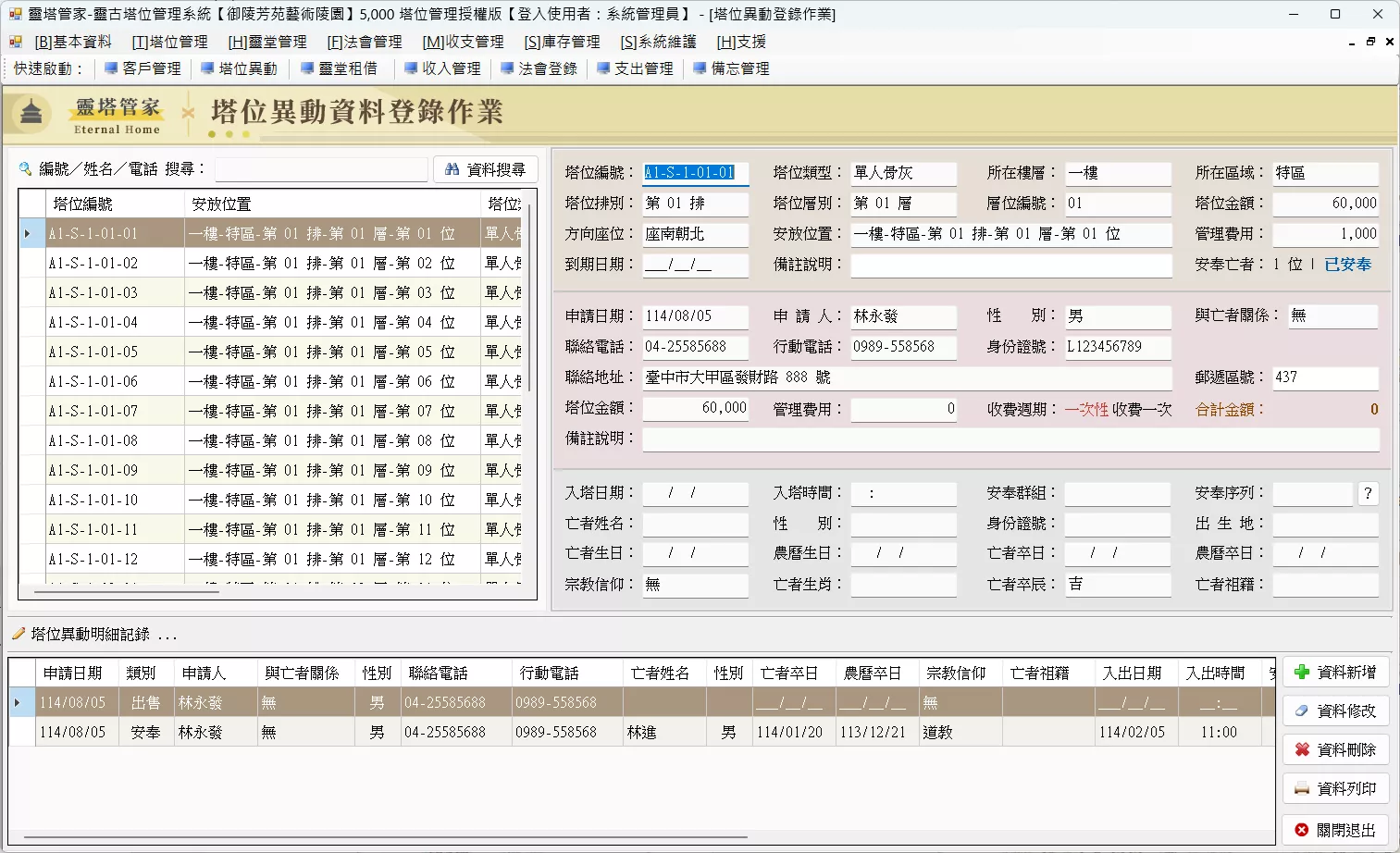This screenshot has width=1400, height=853.
Task: Select row A1-S-1-01-12 in the list
Action: coord(268,559)
